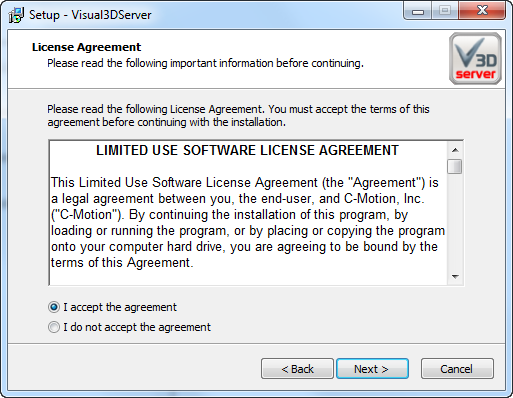The width and height of the screenshot is (513, 398).
Task: Select the 'I accept the agreement' radio button
Action: pos(54,307)
